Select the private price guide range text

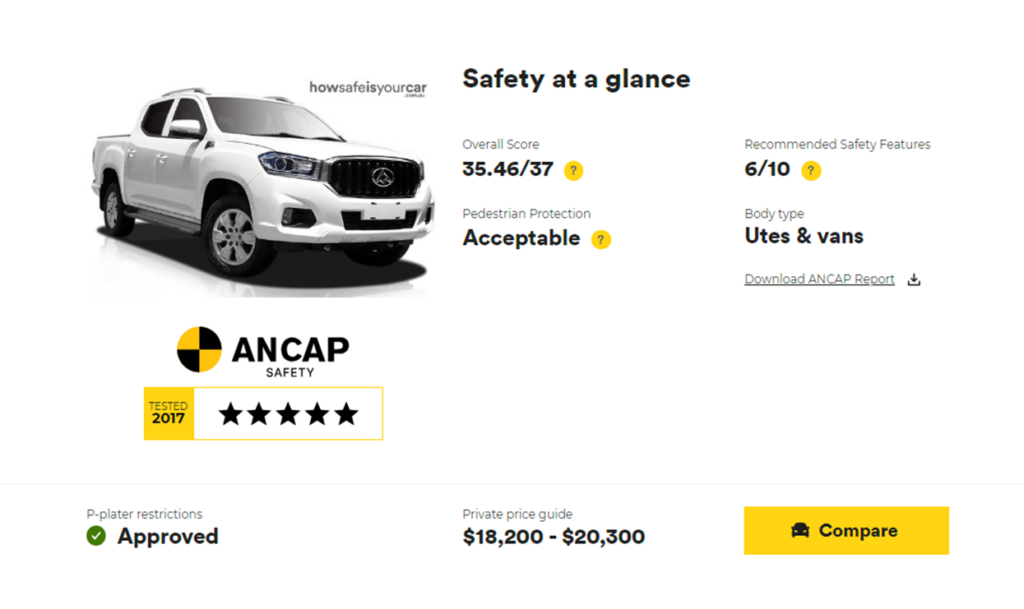pos(553,536)
